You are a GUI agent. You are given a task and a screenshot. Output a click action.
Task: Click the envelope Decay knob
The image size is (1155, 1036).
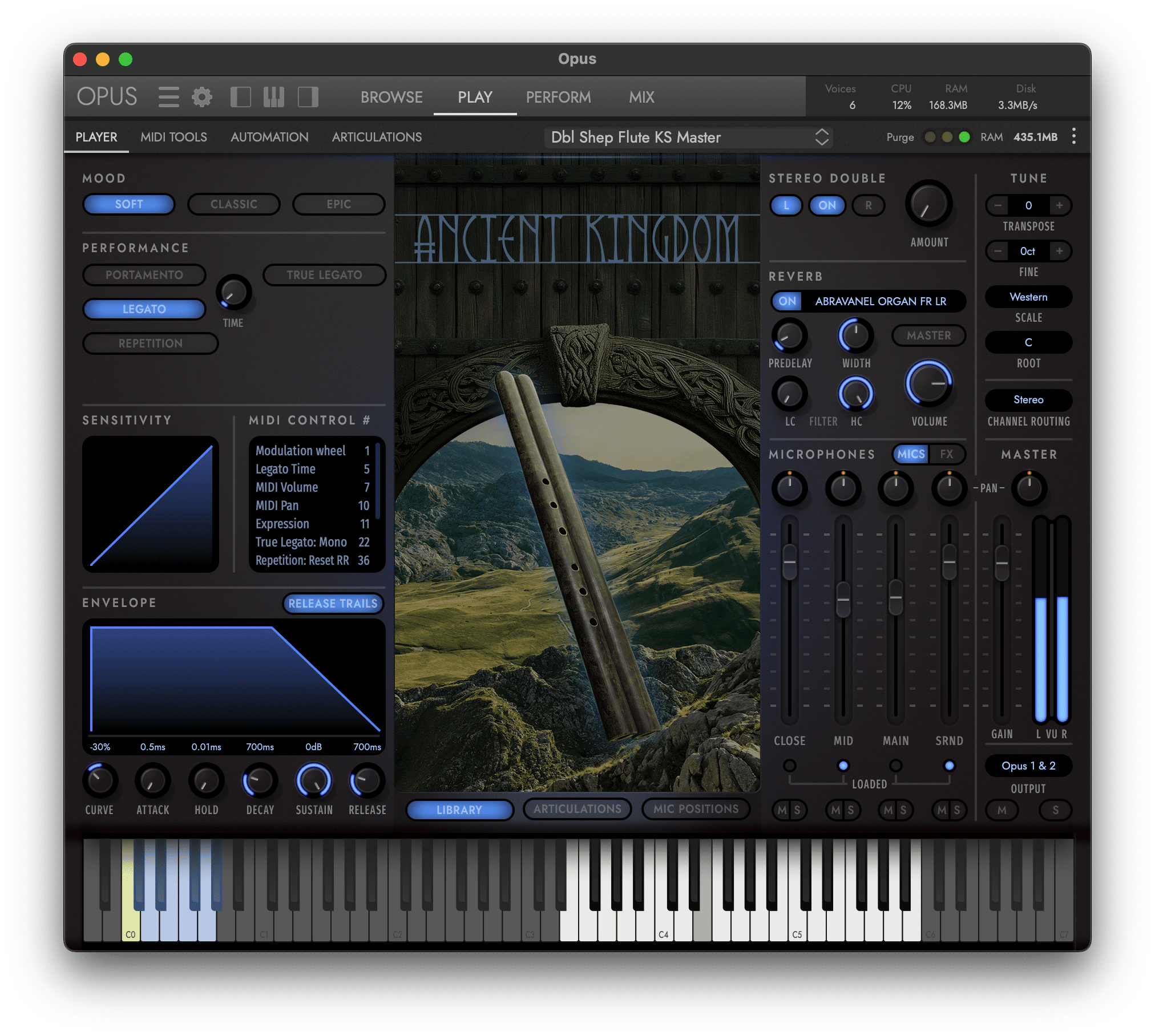click(260, 780)
